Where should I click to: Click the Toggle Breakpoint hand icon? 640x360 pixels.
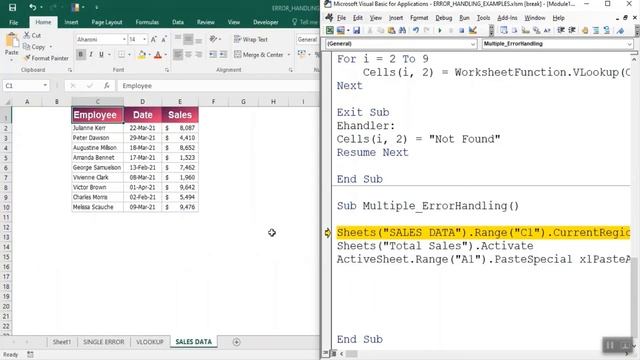point(584,30)
